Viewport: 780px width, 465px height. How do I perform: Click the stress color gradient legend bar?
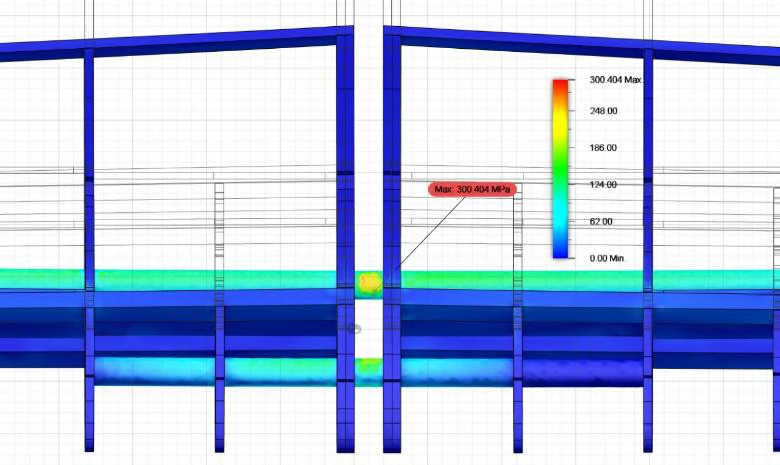coord(561,169)
